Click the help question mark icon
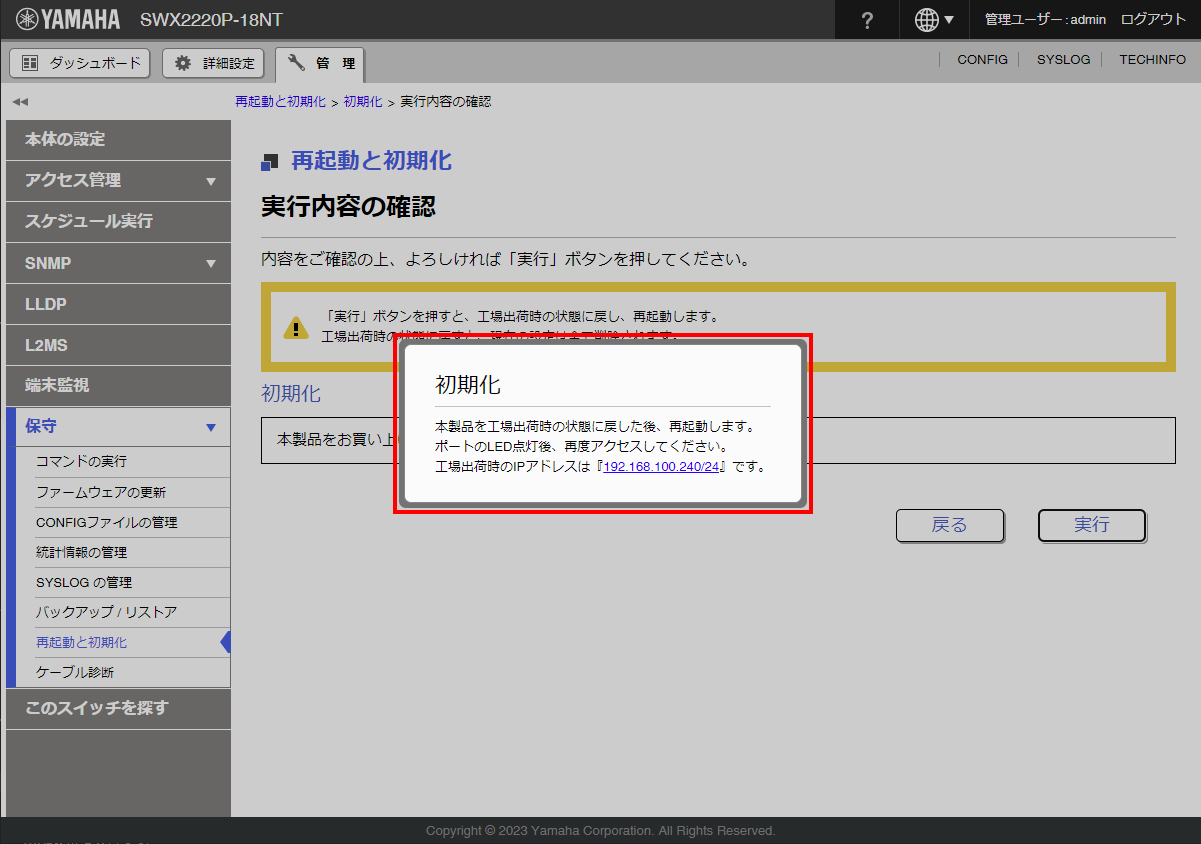Image resolution: width=1201 pixels, height=844 pixels. (867, 20)
